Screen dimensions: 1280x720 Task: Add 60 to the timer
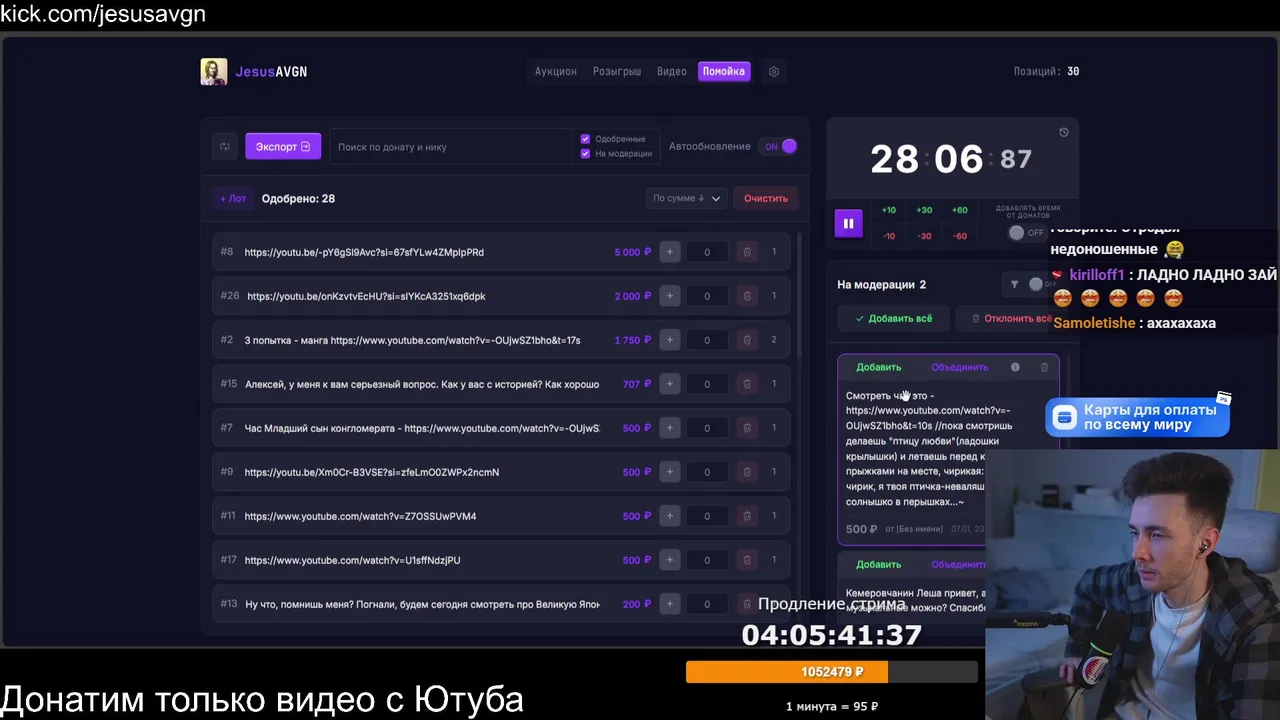click(x=960, y=210)
